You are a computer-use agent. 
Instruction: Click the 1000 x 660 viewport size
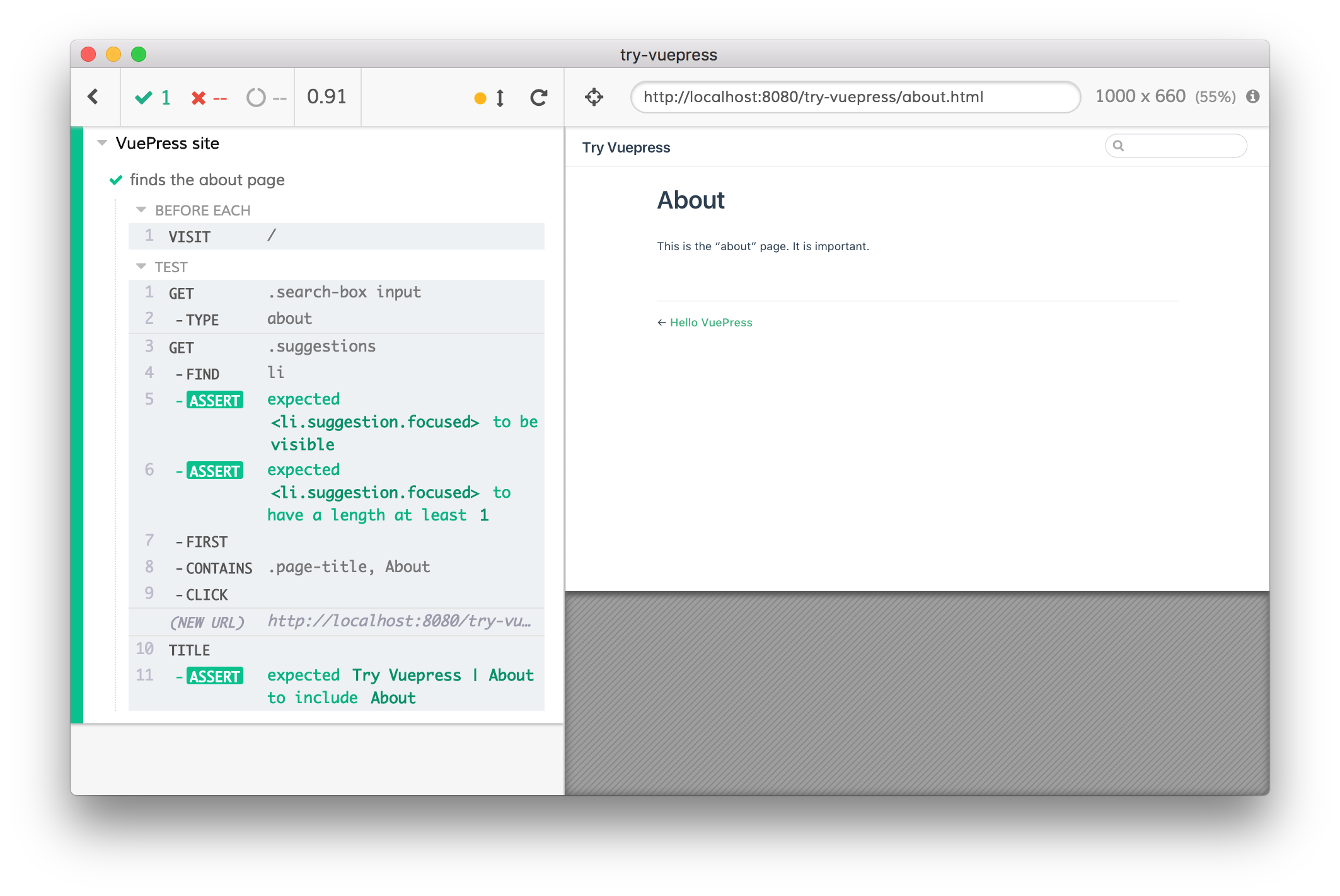[x=1140, y=96]
